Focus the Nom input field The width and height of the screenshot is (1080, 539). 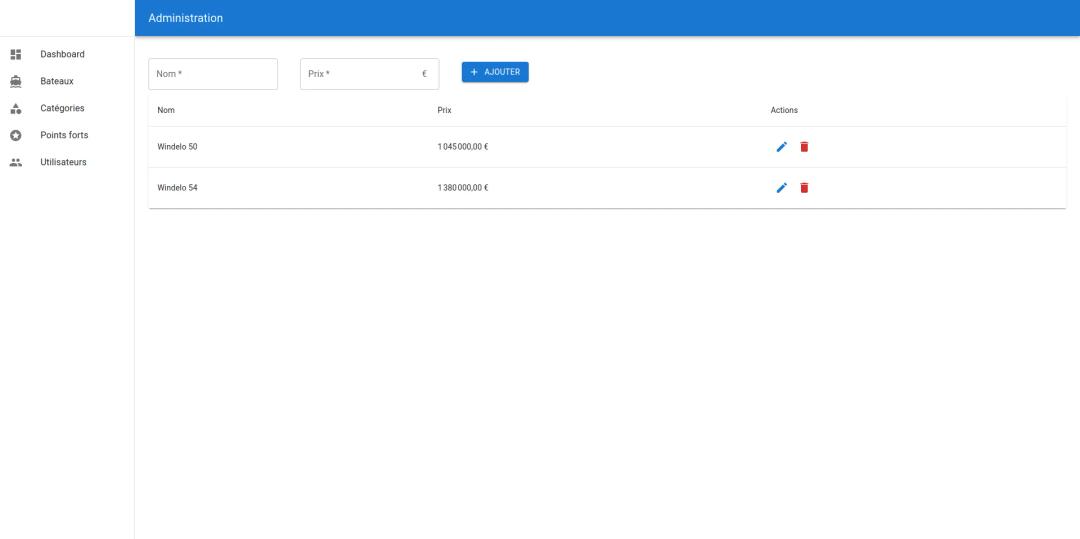pos(213,74)
